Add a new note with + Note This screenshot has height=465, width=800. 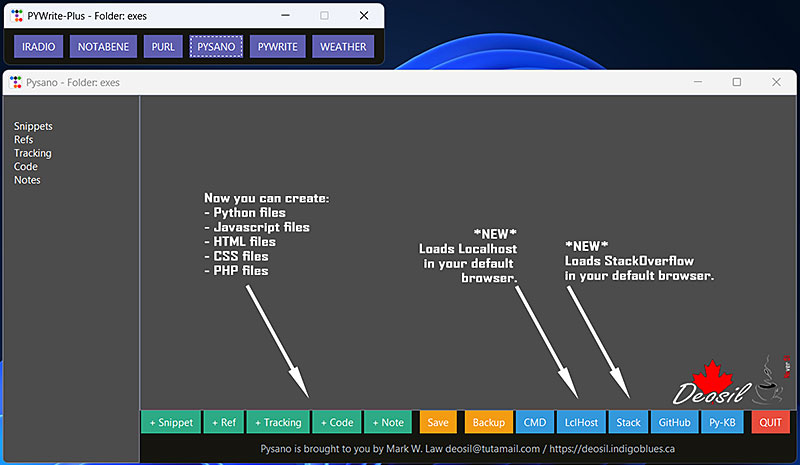388,422
